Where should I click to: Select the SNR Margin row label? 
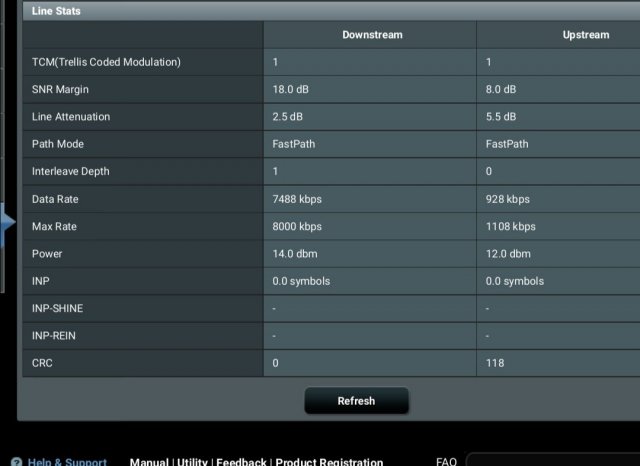point(60,89)
